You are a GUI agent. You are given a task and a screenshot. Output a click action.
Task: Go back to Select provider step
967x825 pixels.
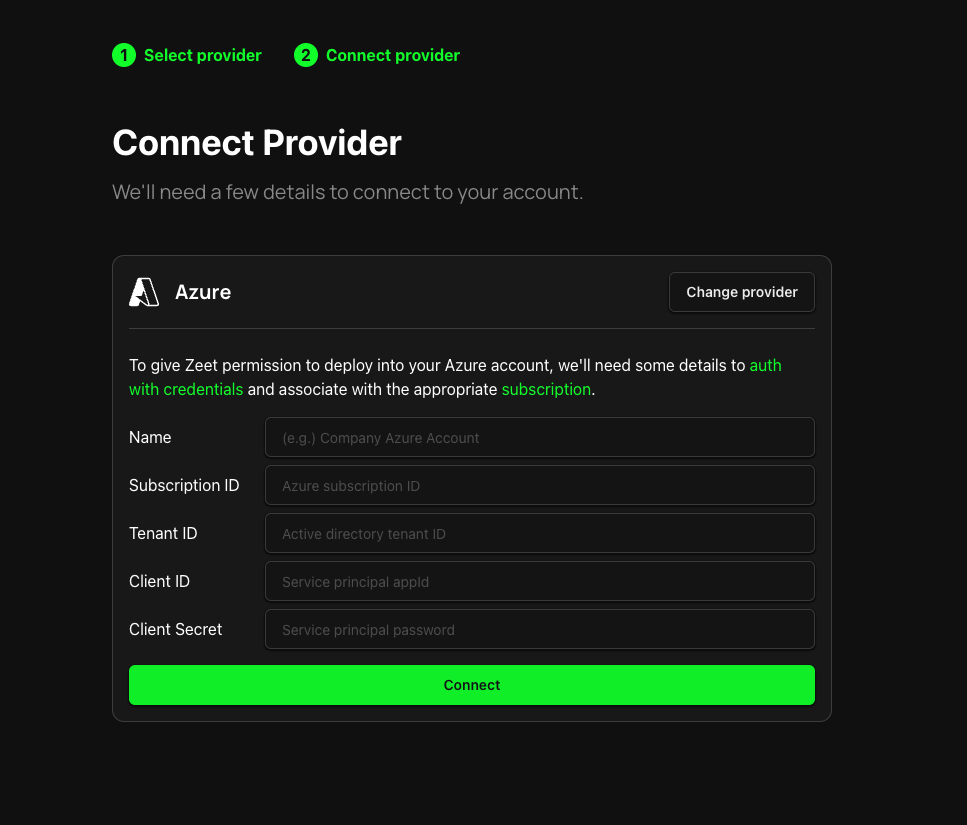click(x=202, y=55)
